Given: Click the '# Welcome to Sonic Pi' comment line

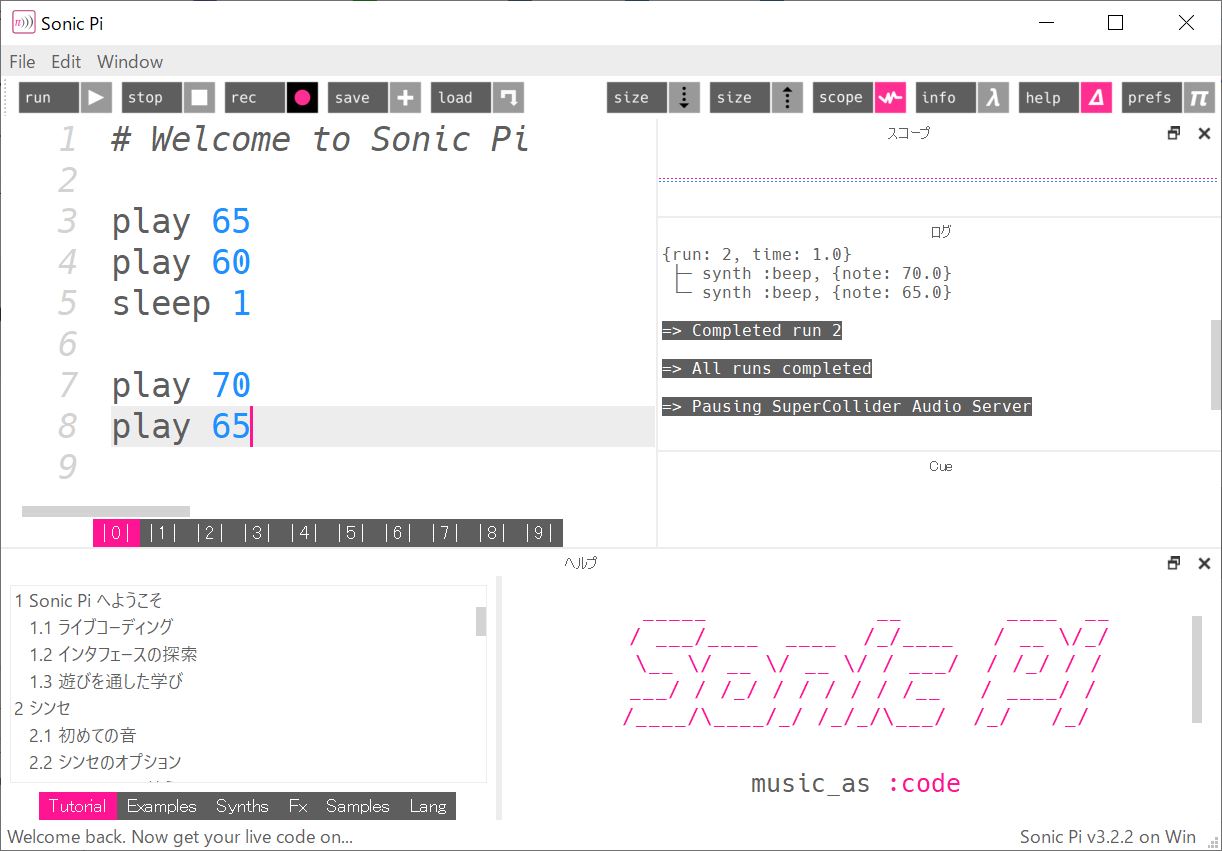Looking at the screenshot, I should (x=320, y=139).
